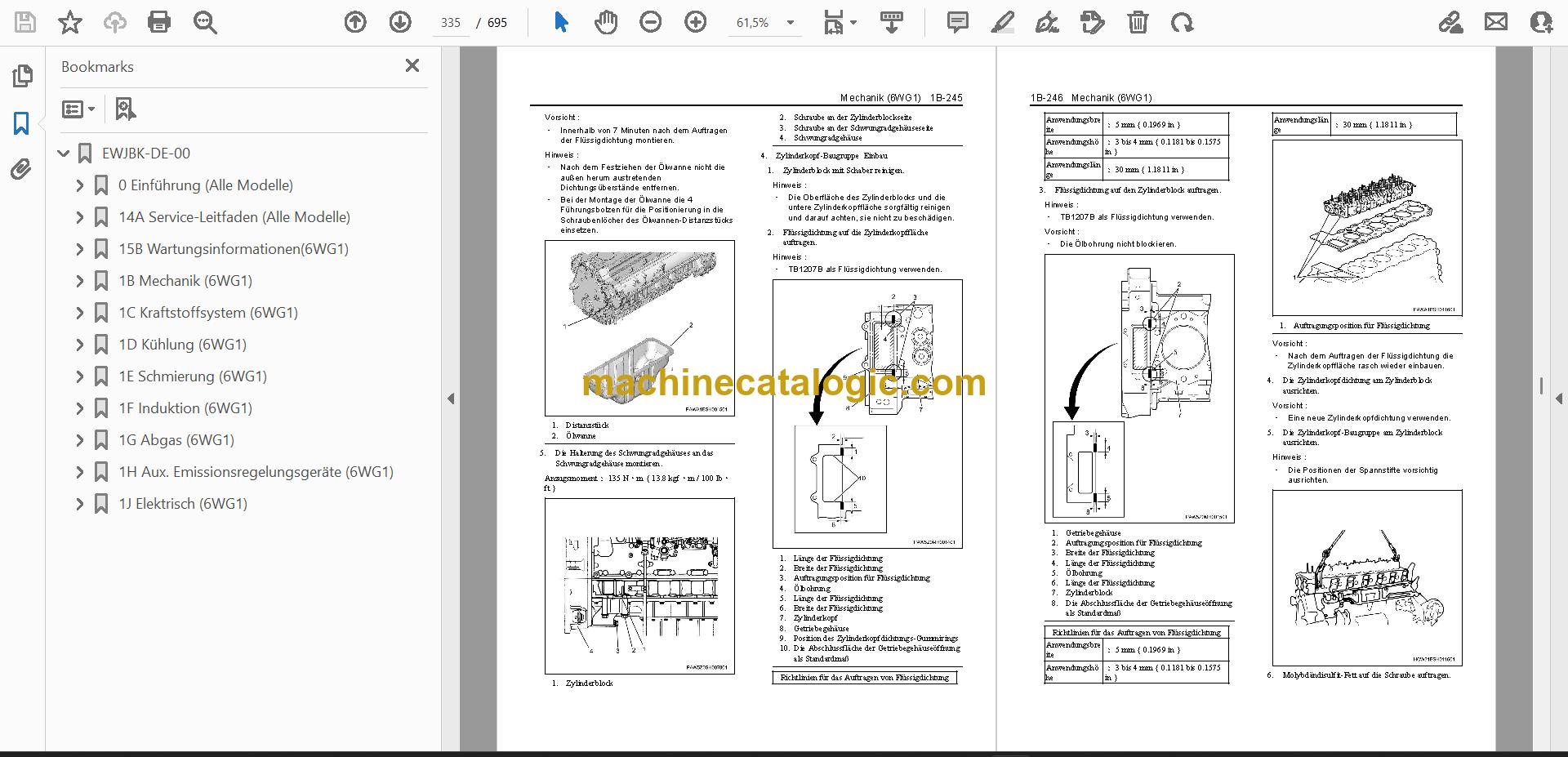Click the delete trash icon
This screenshot has height=757, width=1568.
(x=1138, y=22)
